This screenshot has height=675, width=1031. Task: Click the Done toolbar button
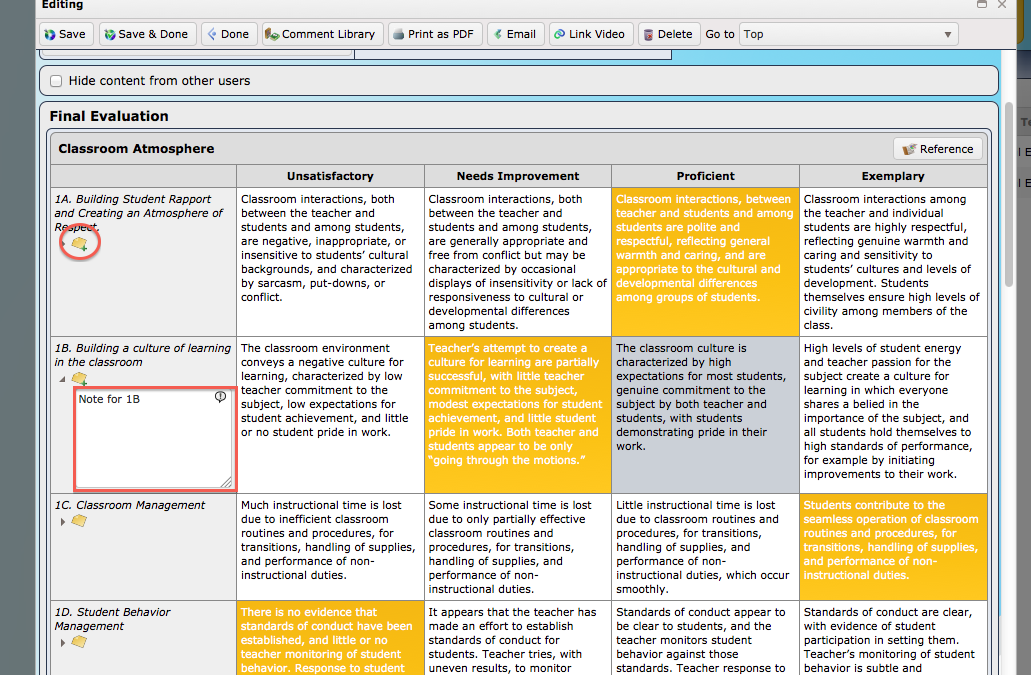click(x=229, y=34)
